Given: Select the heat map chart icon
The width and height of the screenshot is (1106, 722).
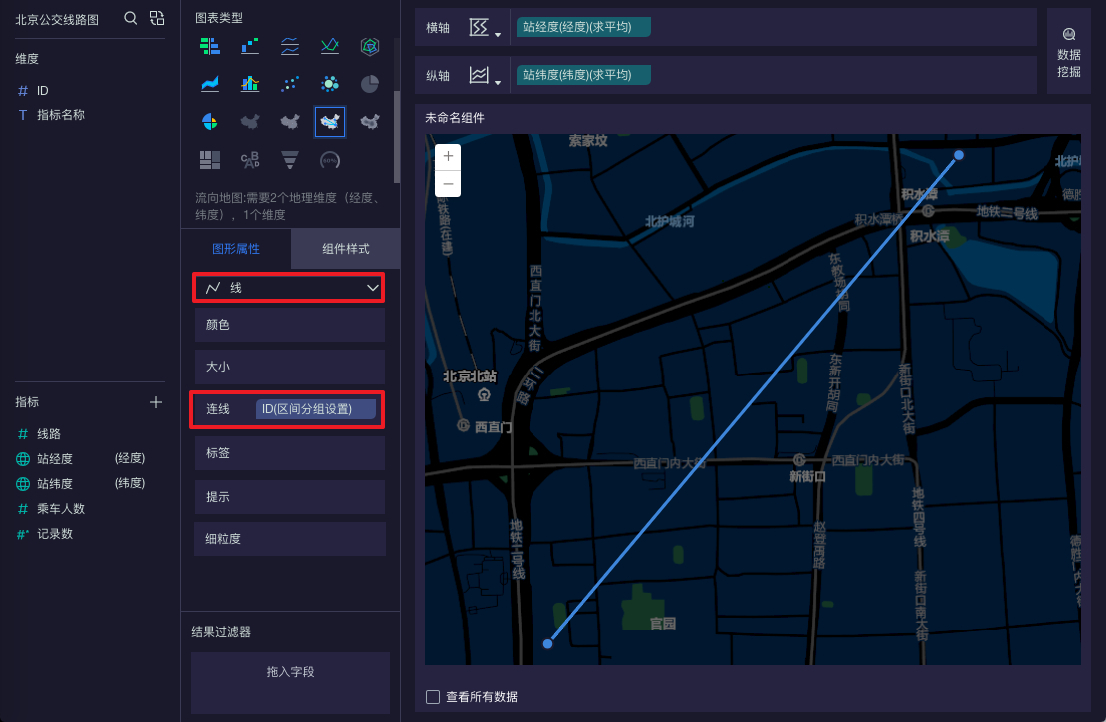Looking at the screenshot, I should pyautogui.click(x=370, y=122).
